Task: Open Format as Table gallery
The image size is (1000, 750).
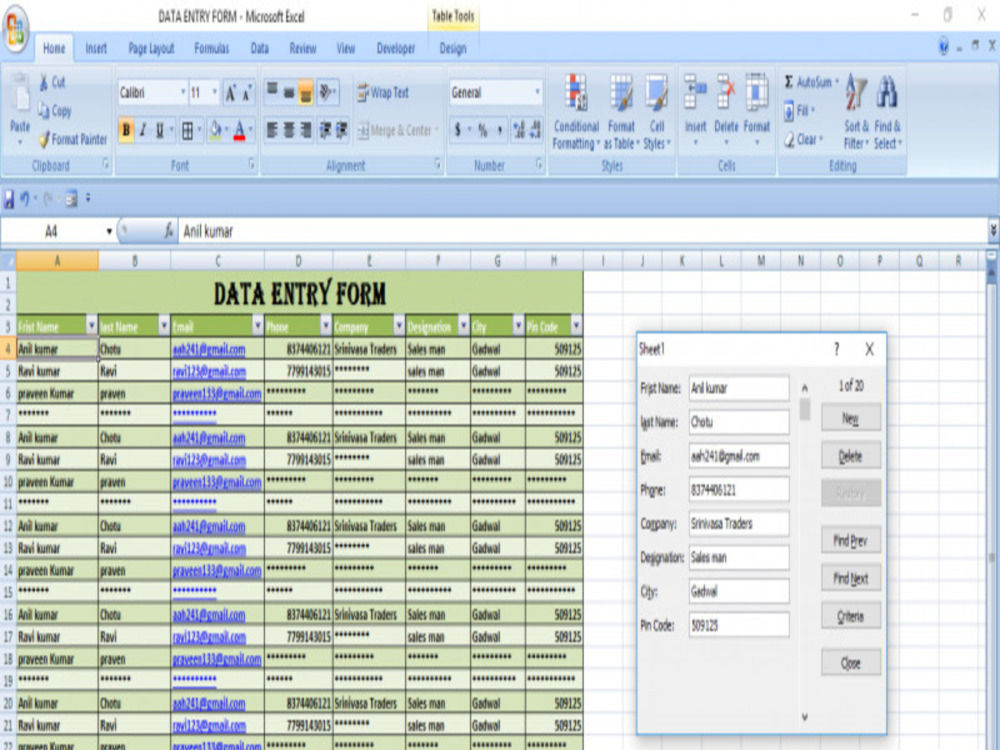Action: tap(621, 113)
